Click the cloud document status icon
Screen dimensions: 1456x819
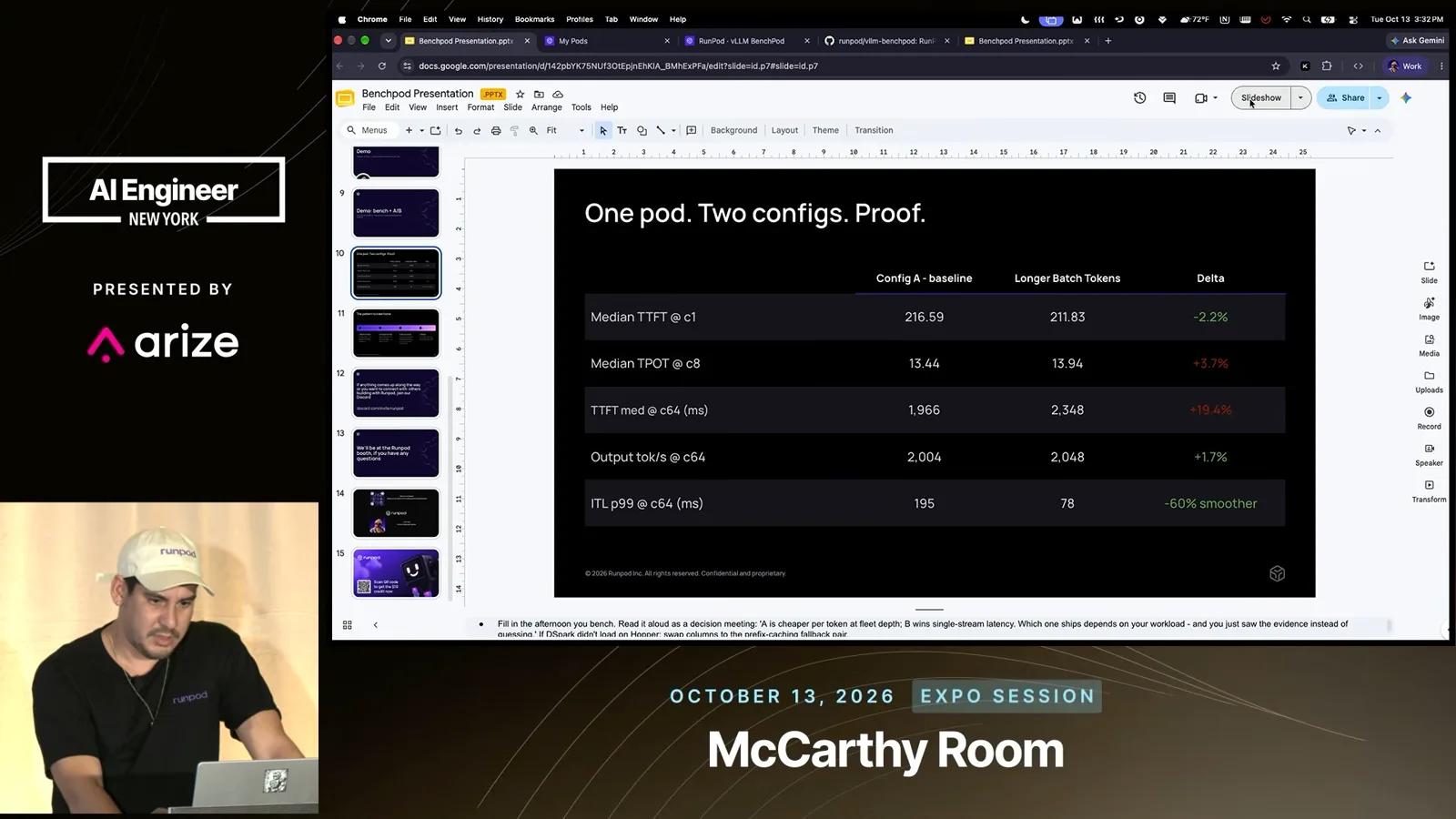(x=558, y=94)
